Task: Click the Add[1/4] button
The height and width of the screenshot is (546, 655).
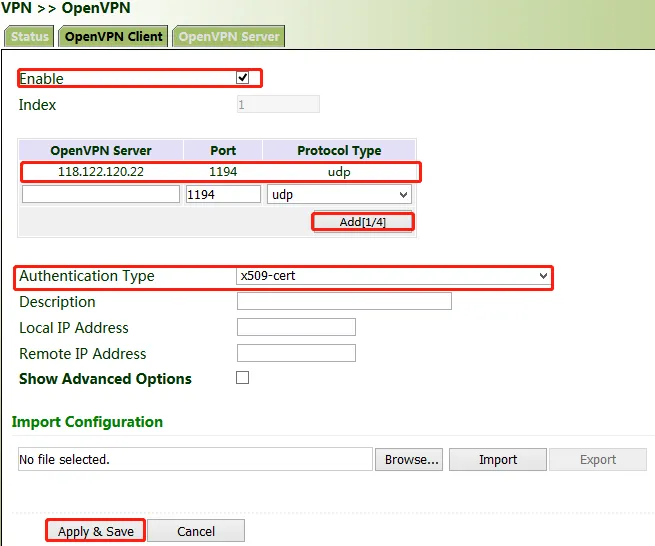Action: point(363,222)
